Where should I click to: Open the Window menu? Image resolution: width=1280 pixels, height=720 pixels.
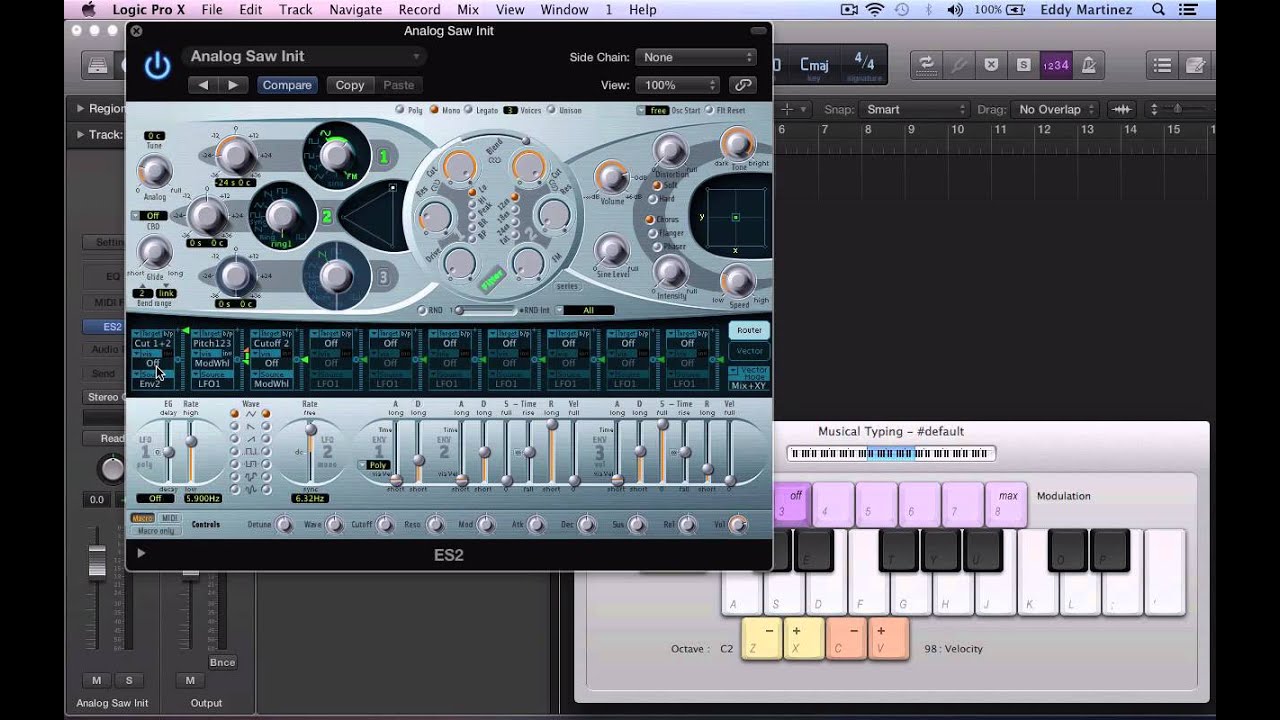click(x=564, y=10)
